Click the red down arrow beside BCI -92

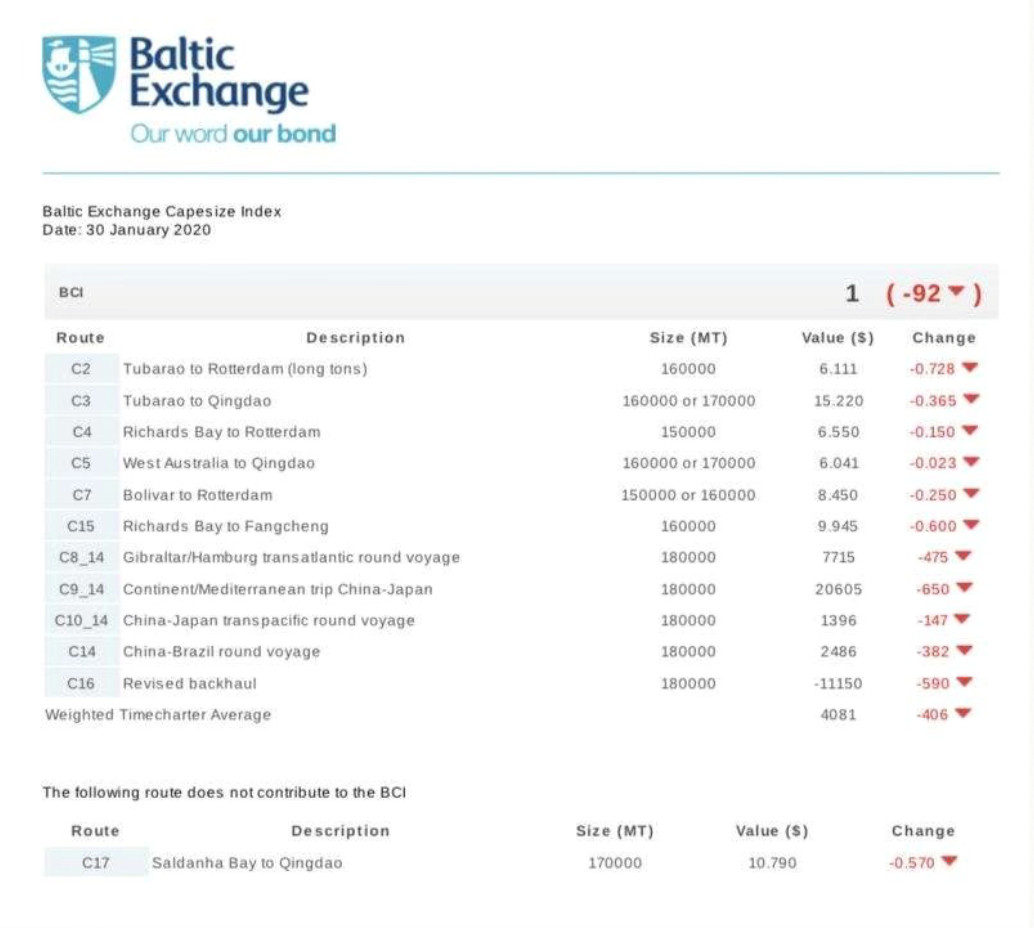[957, 292]
